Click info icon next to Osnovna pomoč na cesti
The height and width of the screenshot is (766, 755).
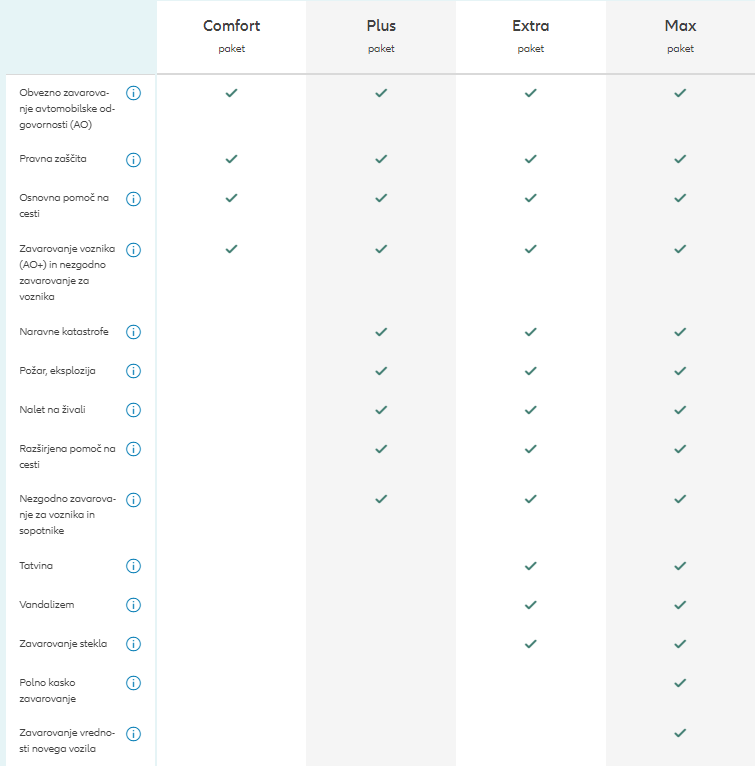pos(133,199)
